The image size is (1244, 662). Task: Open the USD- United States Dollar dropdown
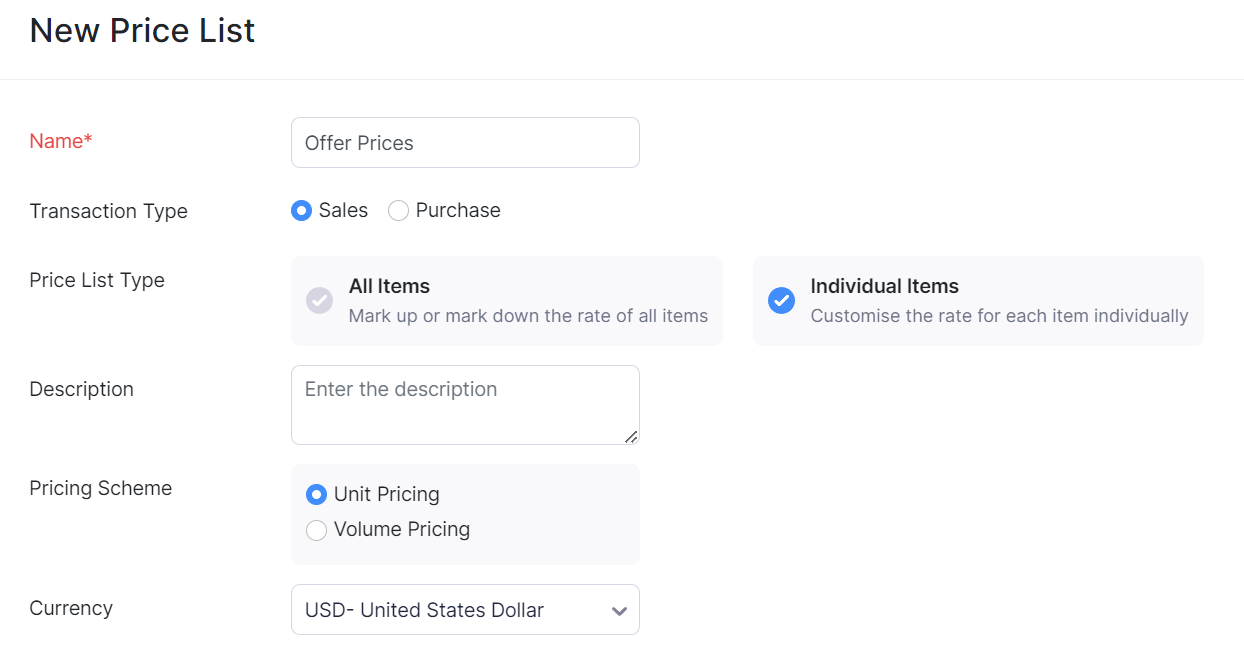pos(464,610)
